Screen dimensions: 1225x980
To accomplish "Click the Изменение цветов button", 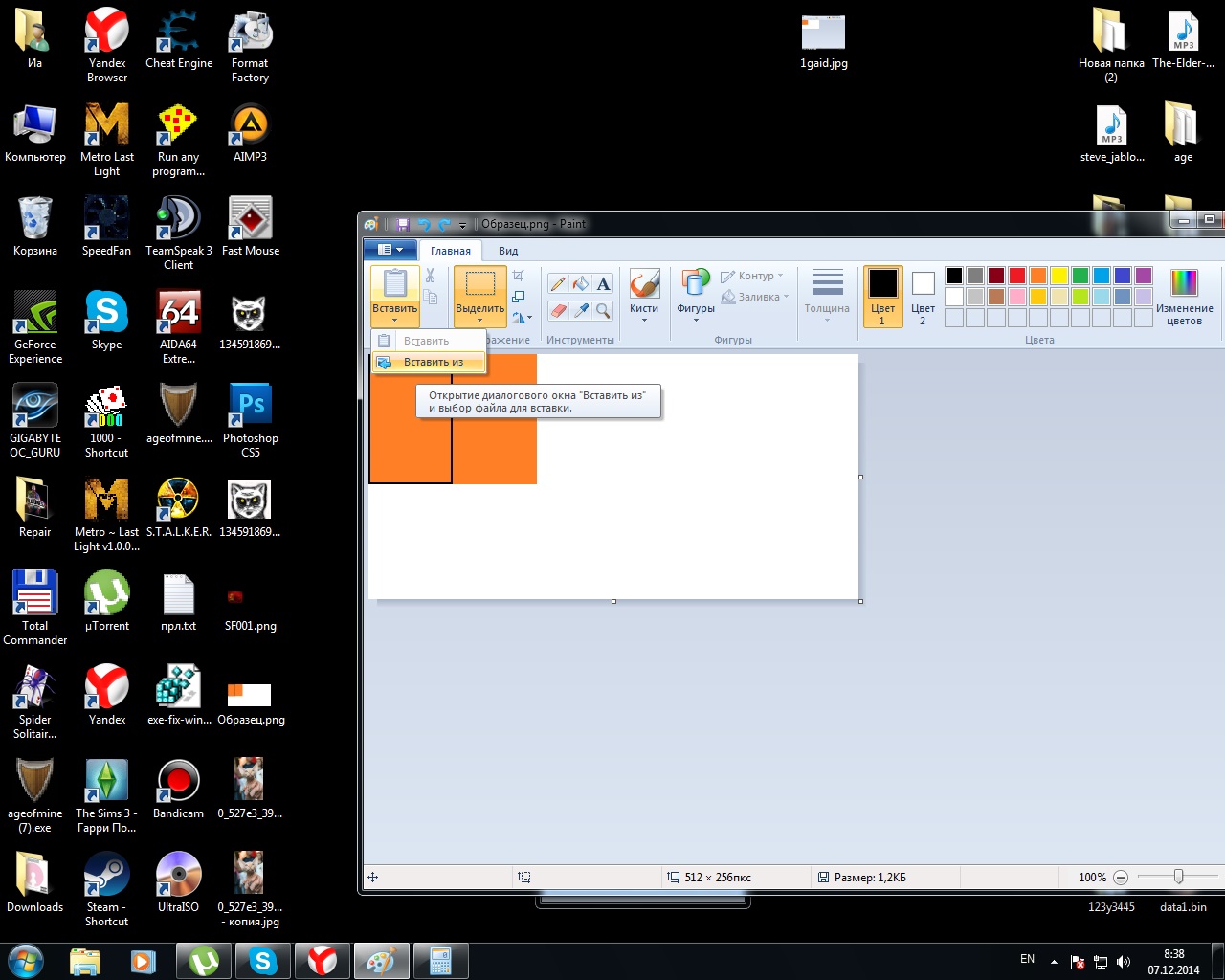I will click(1184, 297).
